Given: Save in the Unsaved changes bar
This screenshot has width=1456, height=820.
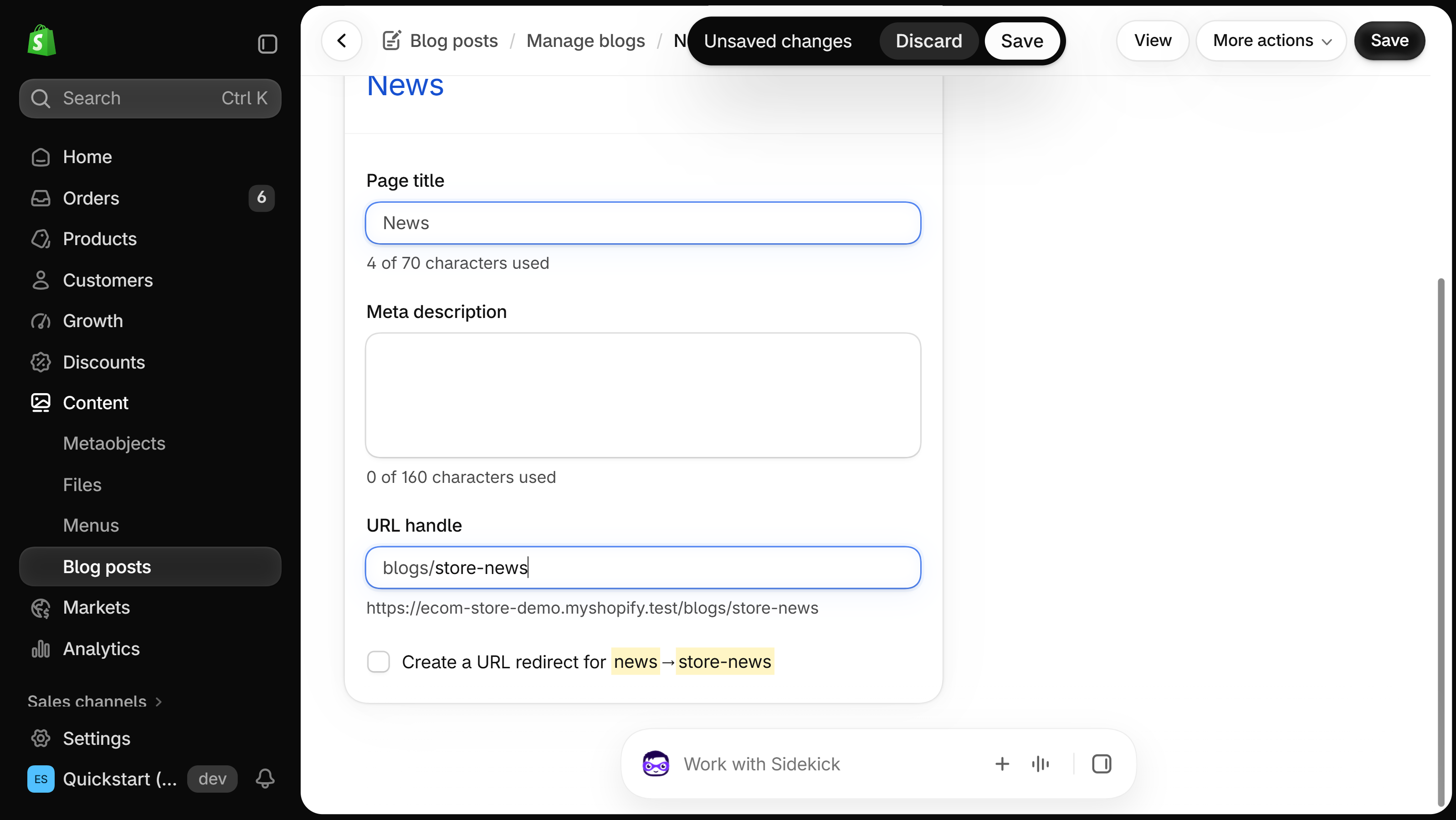Looking at the screenshot, I should (x=1022, y=41).
